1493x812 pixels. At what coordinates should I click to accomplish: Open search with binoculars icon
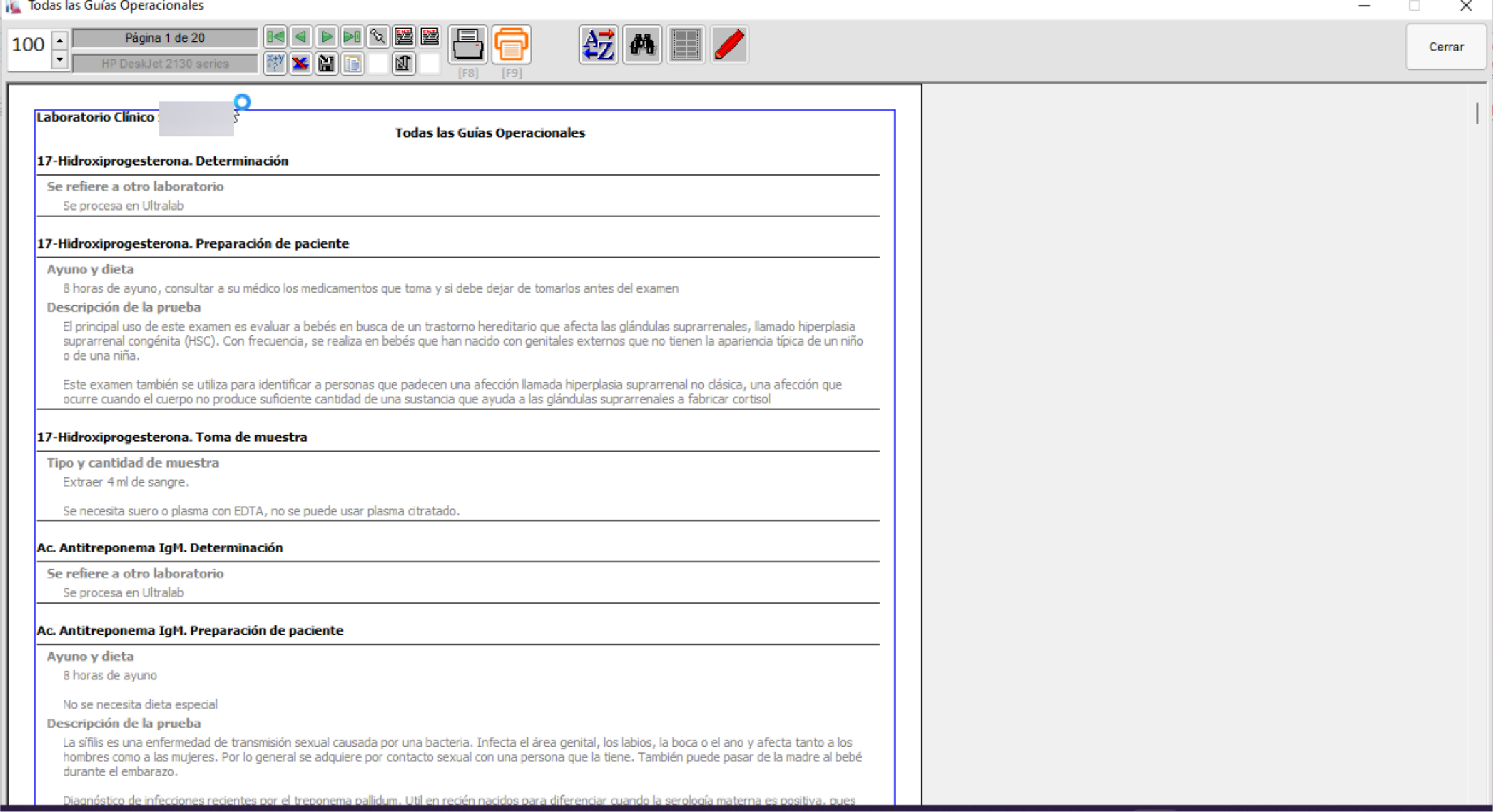coord(642,45)
